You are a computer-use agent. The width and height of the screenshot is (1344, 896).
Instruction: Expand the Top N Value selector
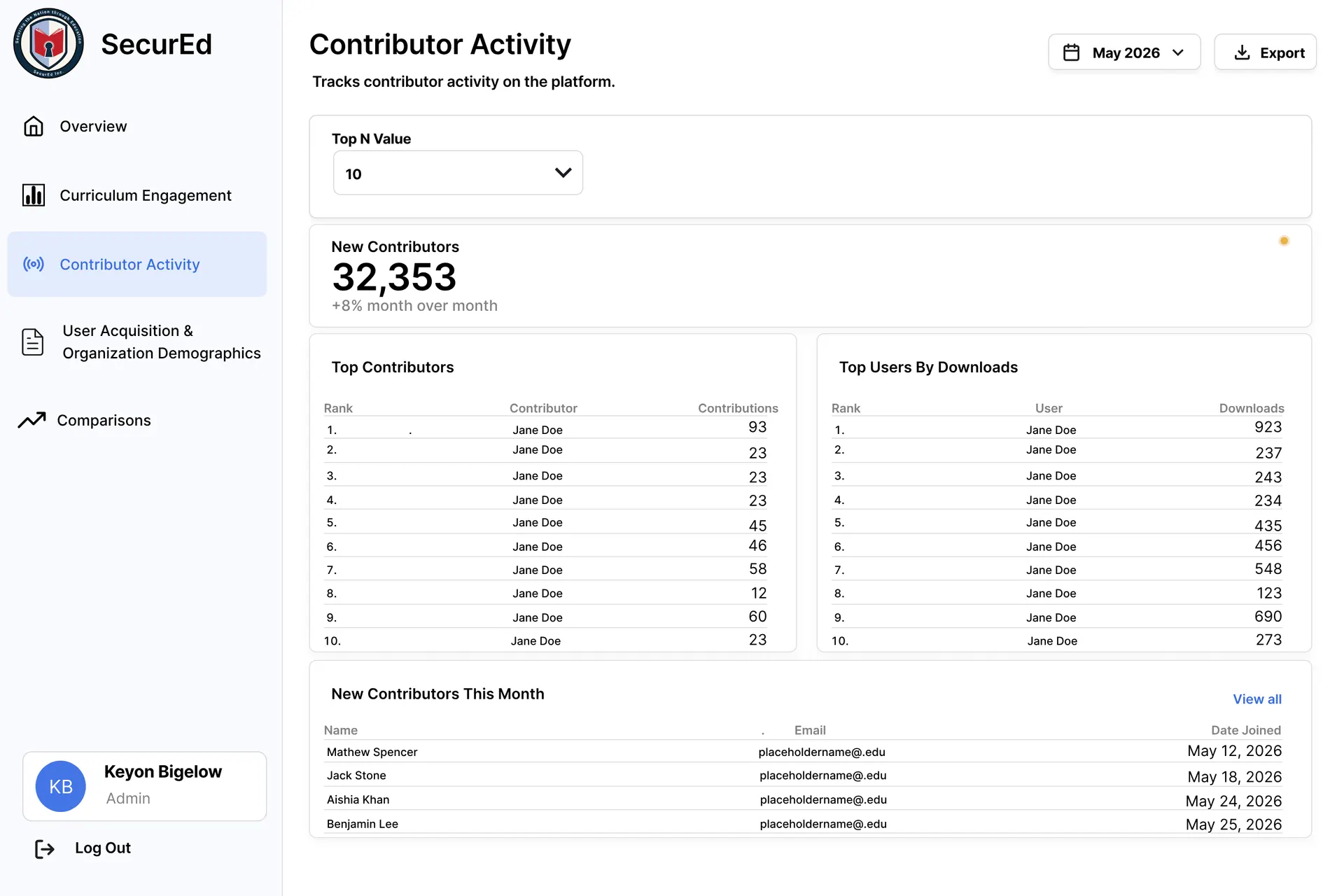pos(458,173)
